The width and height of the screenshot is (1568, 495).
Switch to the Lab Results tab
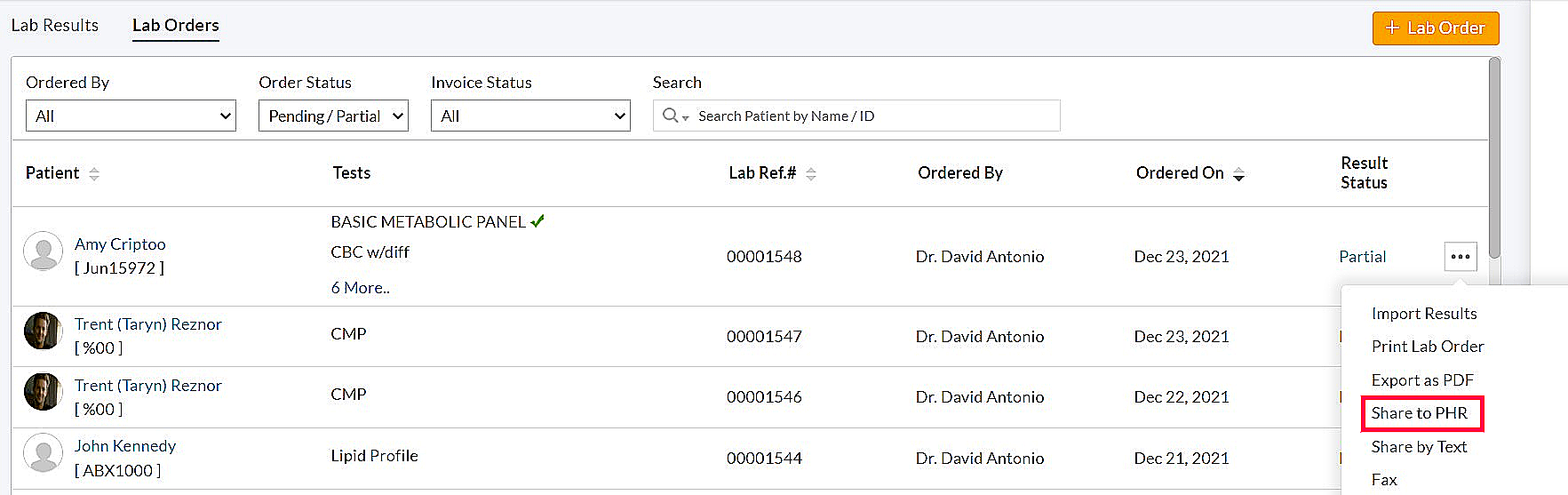(55, 26)
